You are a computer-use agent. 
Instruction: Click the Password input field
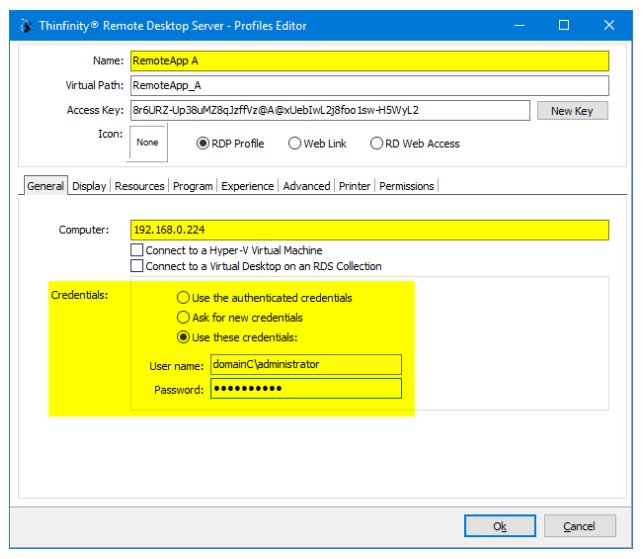tap(305, 388)
